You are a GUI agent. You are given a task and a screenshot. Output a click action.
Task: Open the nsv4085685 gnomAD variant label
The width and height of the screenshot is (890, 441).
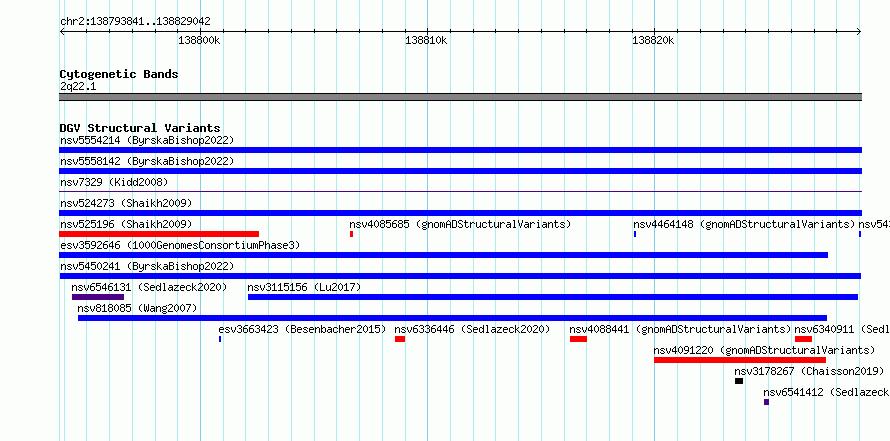pos(460,224)
